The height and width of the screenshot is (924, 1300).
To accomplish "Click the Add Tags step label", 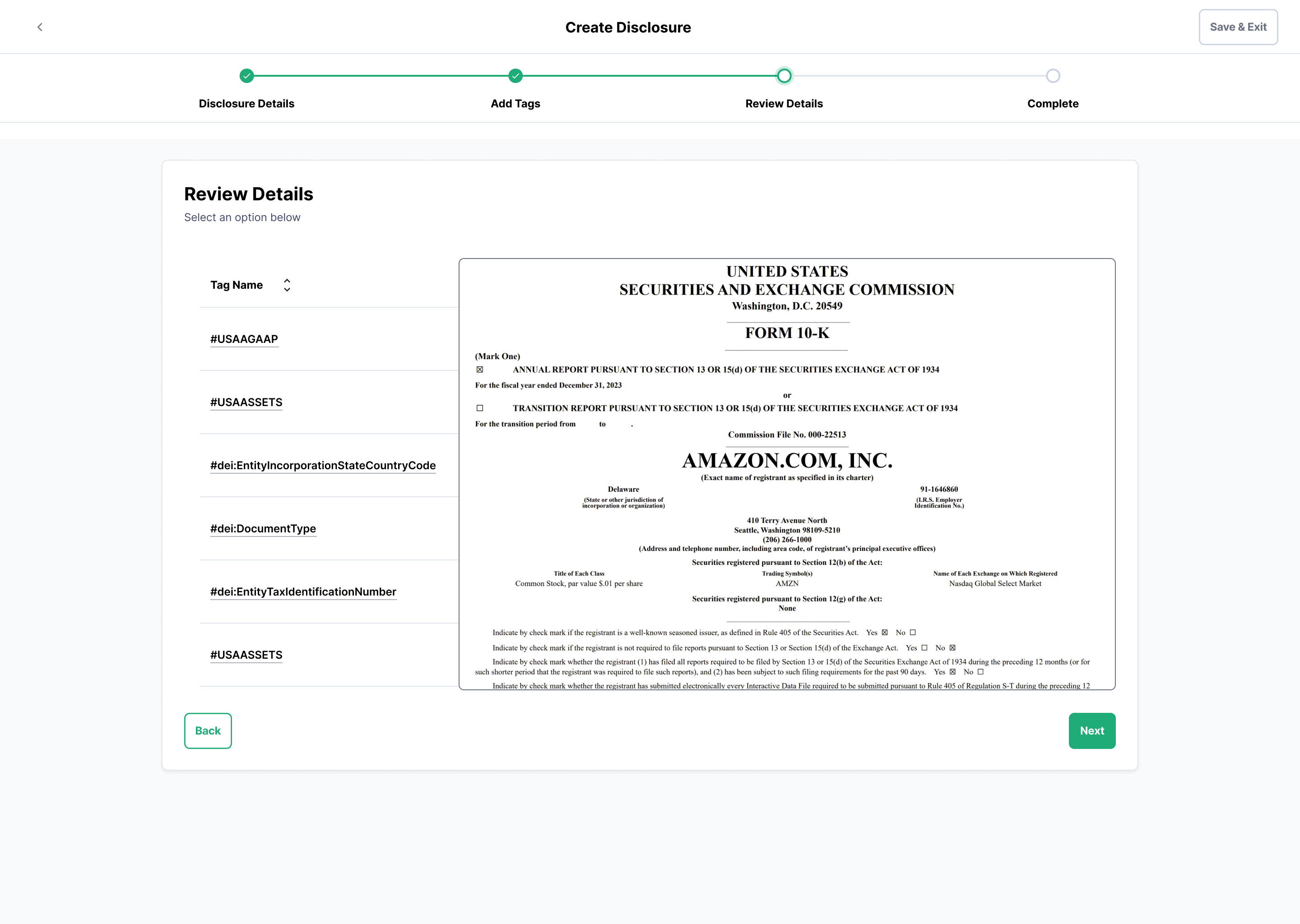I will (515, 104).
